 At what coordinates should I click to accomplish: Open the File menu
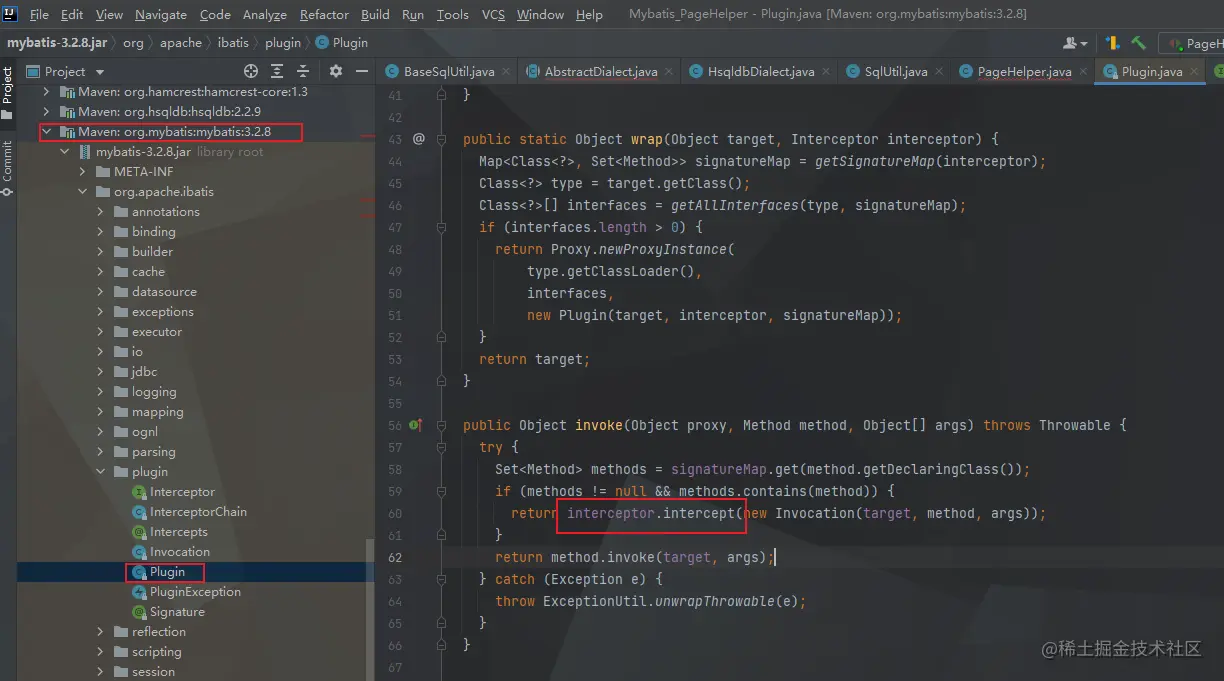39,14
